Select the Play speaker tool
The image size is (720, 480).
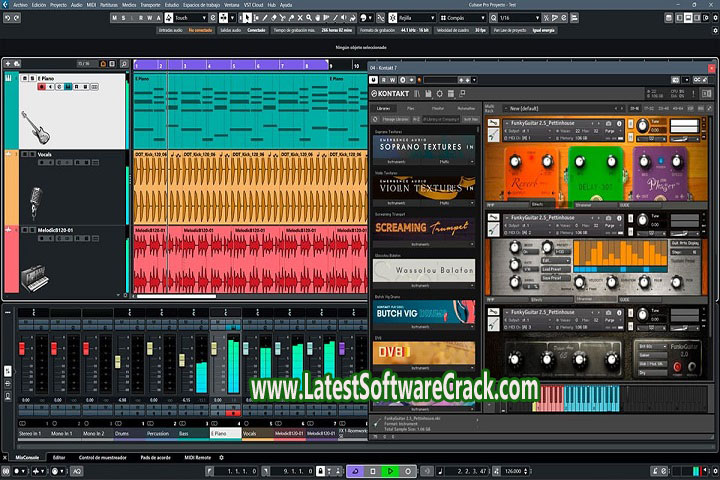pyautogui.click(x=344, y=18)
